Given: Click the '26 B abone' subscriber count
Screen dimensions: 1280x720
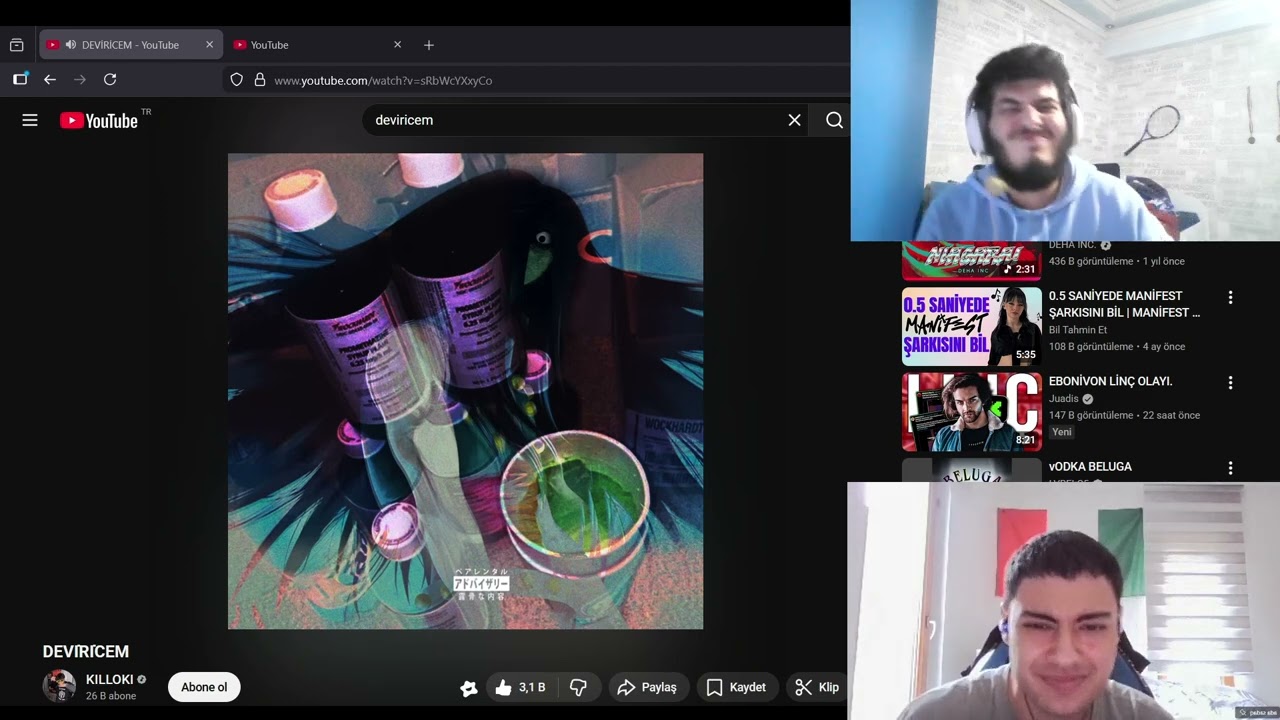Looking at the screenshot, I should [111, 696].
